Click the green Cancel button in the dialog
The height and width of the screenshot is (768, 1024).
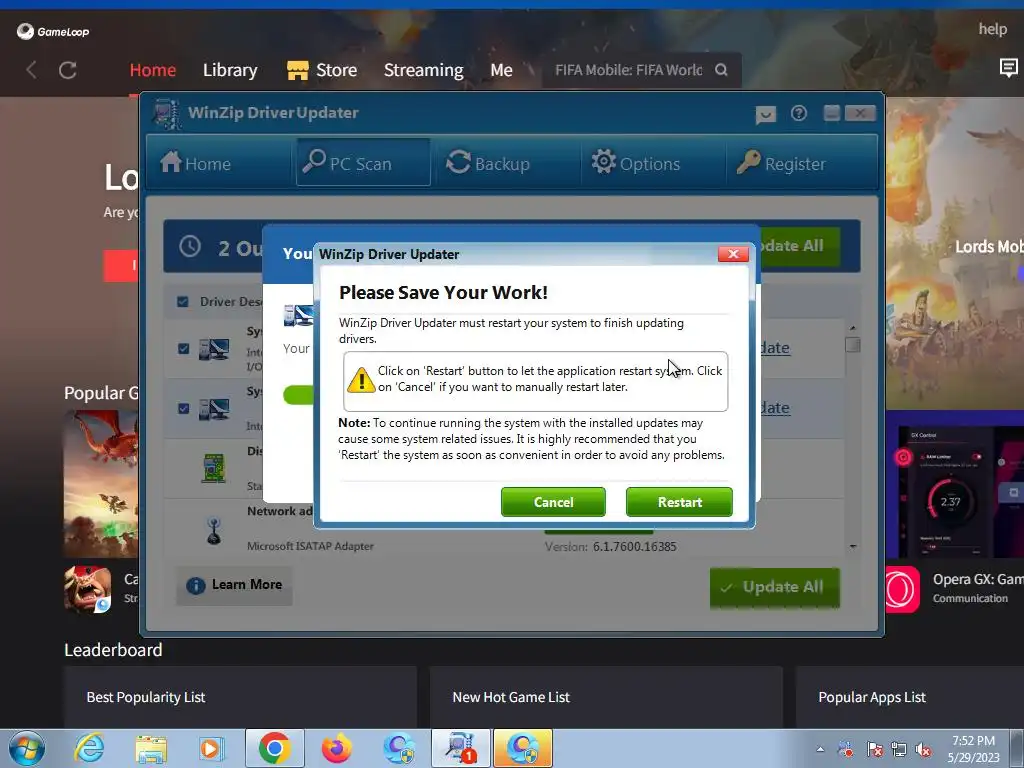coord(553,502)
